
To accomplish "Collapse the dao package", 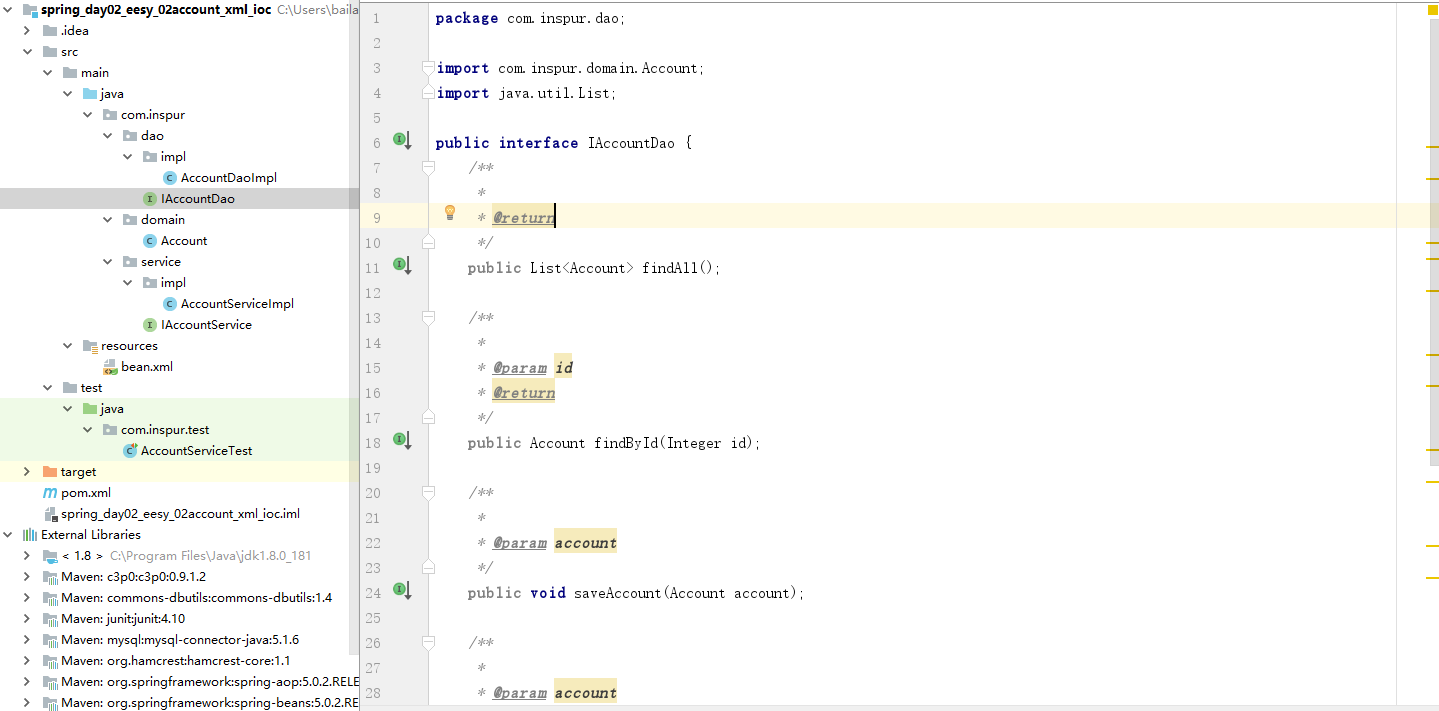I will pos(108,136).
